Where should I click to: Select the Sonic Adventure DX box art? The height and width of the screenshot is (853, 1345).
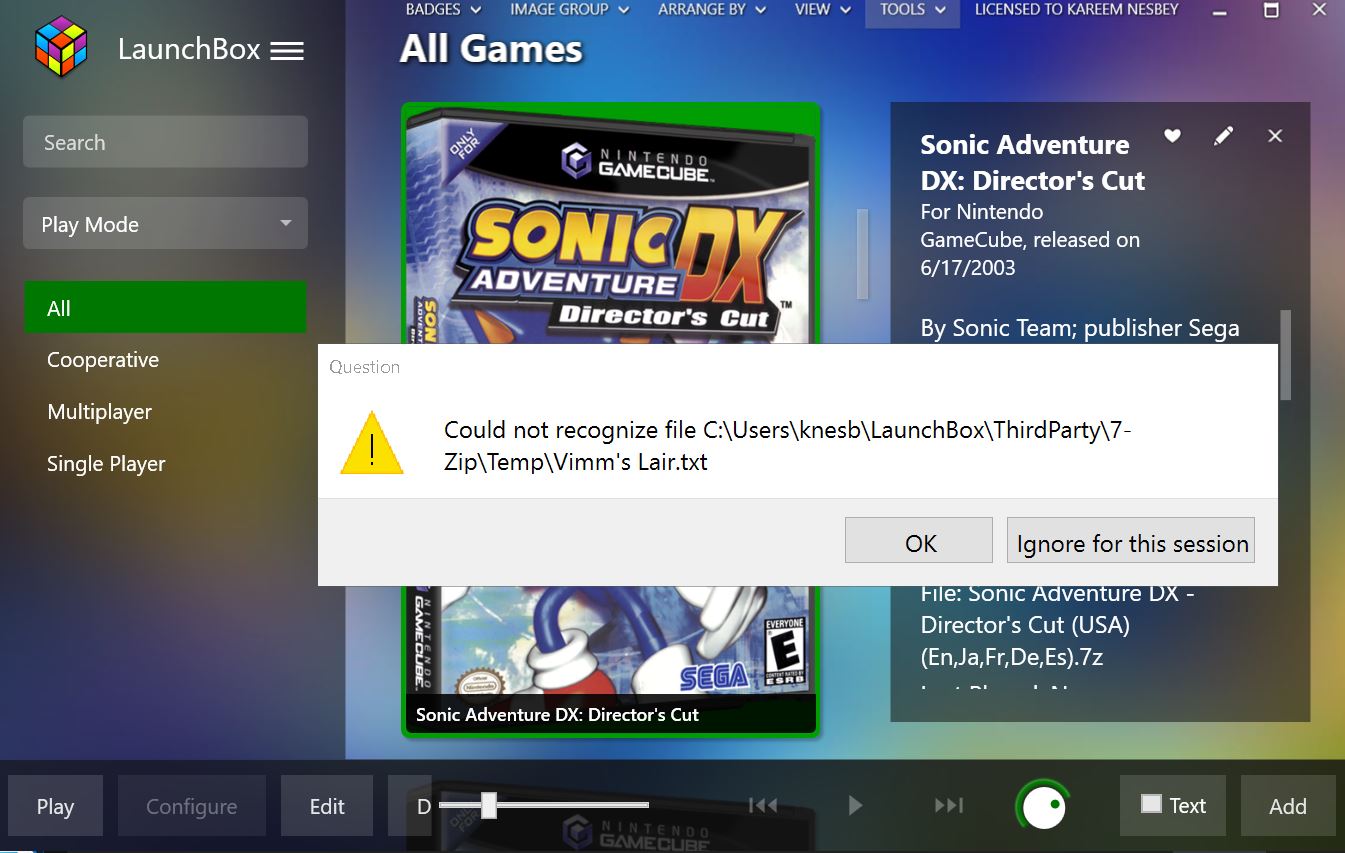coord(611,420)
